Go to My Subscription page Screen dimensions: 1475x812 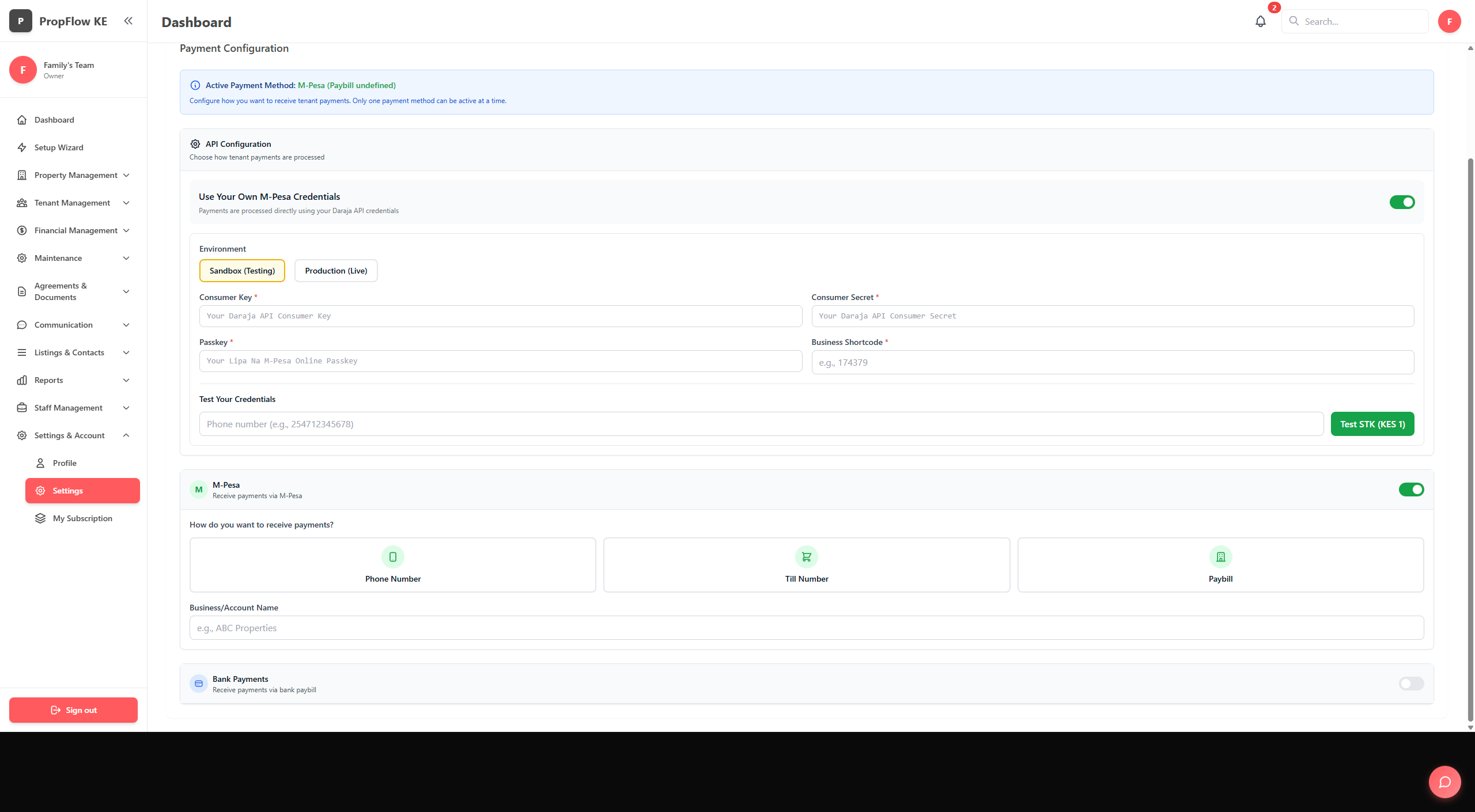[x=82, y=518]
